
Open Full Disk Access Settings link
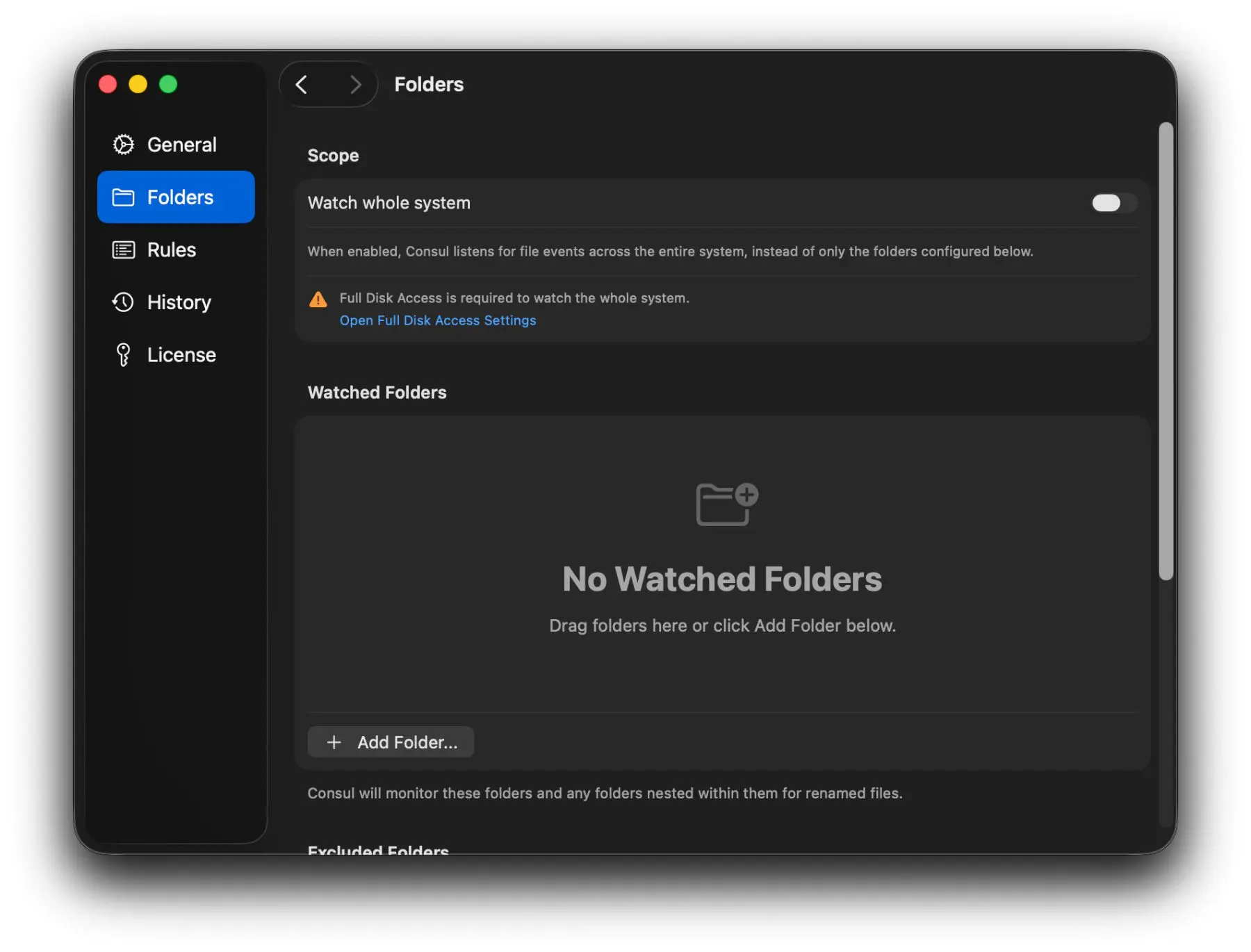[437, 320]
